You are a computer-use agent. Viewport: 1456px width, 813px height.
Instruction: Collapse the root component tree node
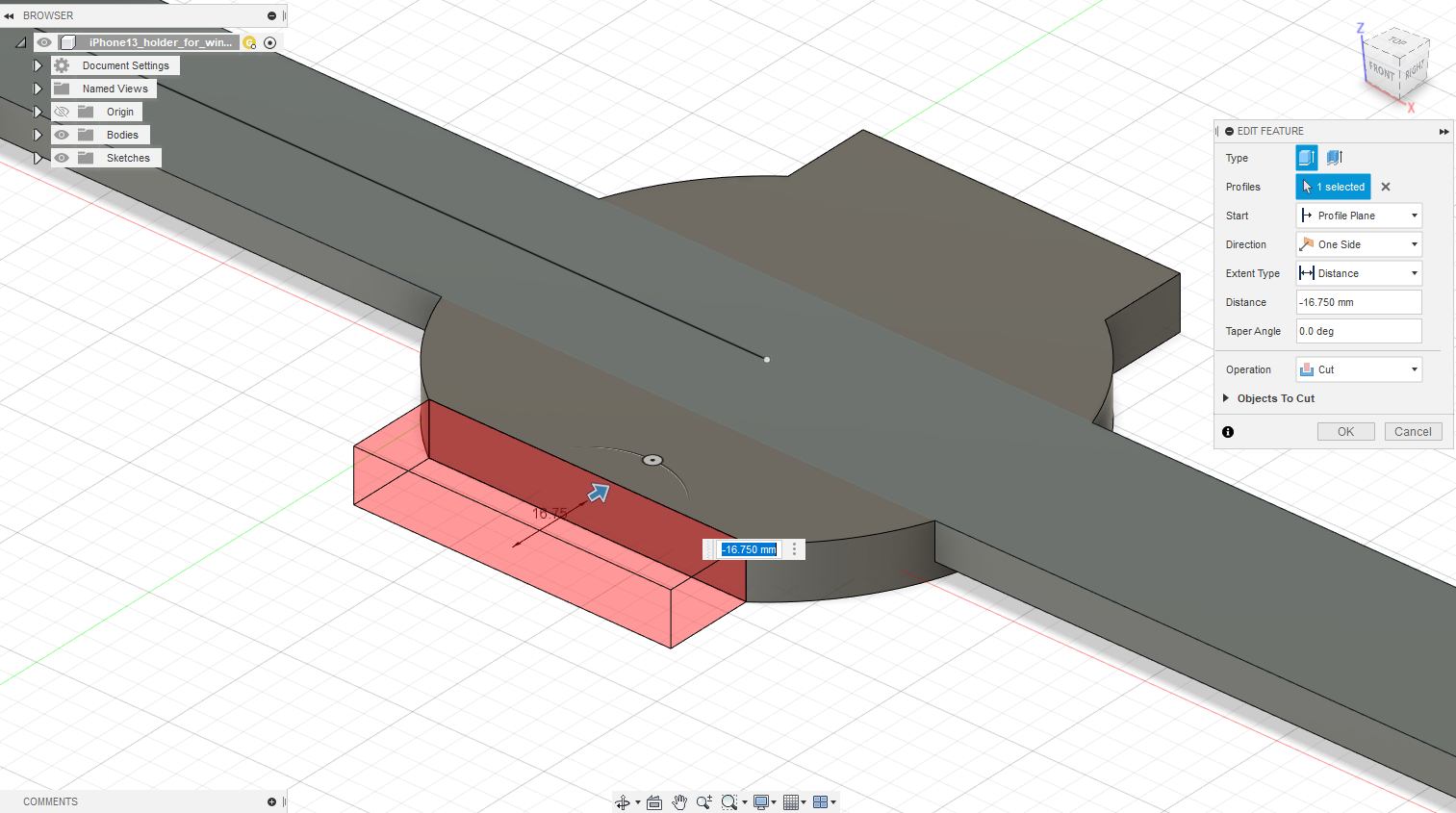coord(20,42)
